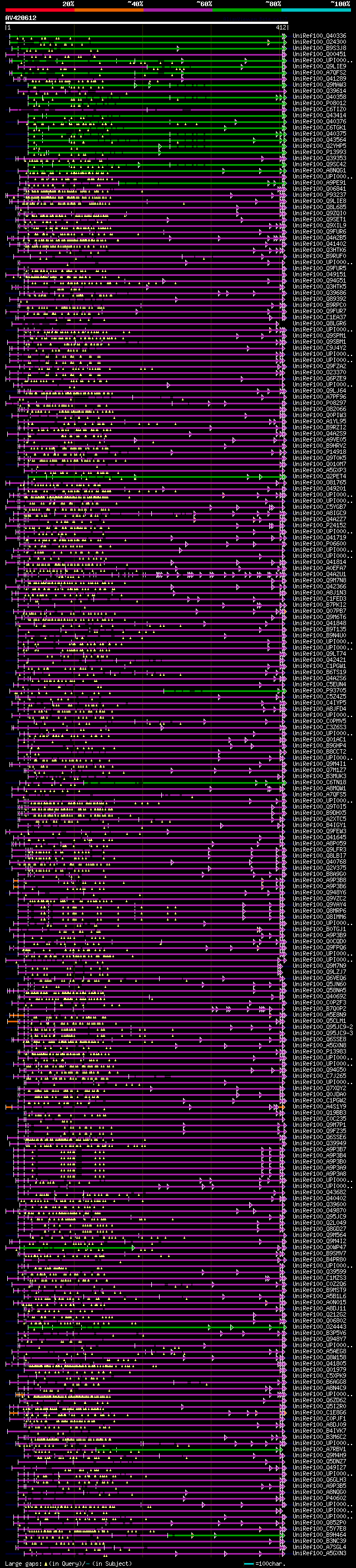356x1568 pixels.
Task: Open the UniRef100_Q24300 hit label
Action: (319, 42)
